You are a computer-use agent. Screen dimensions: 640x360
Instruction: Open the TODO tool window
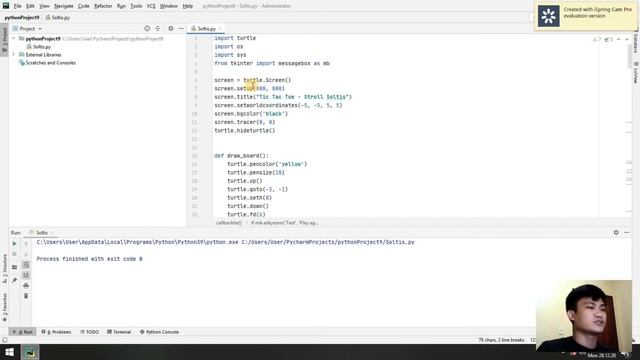[x=89, y=332]
